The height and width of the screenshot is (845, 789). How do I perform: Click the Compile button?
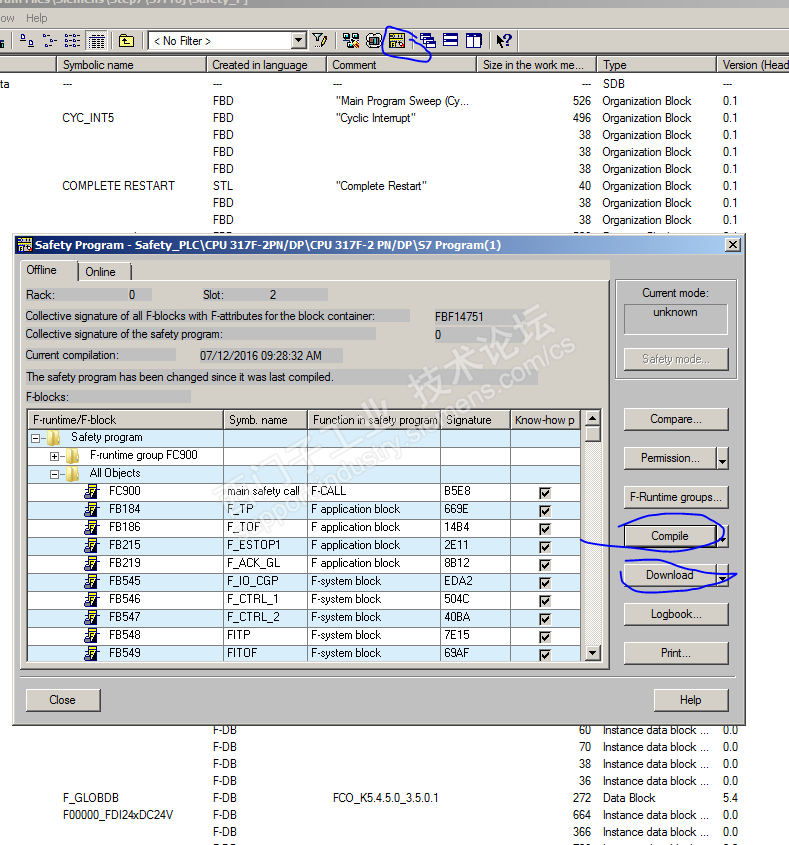point(670,536)
